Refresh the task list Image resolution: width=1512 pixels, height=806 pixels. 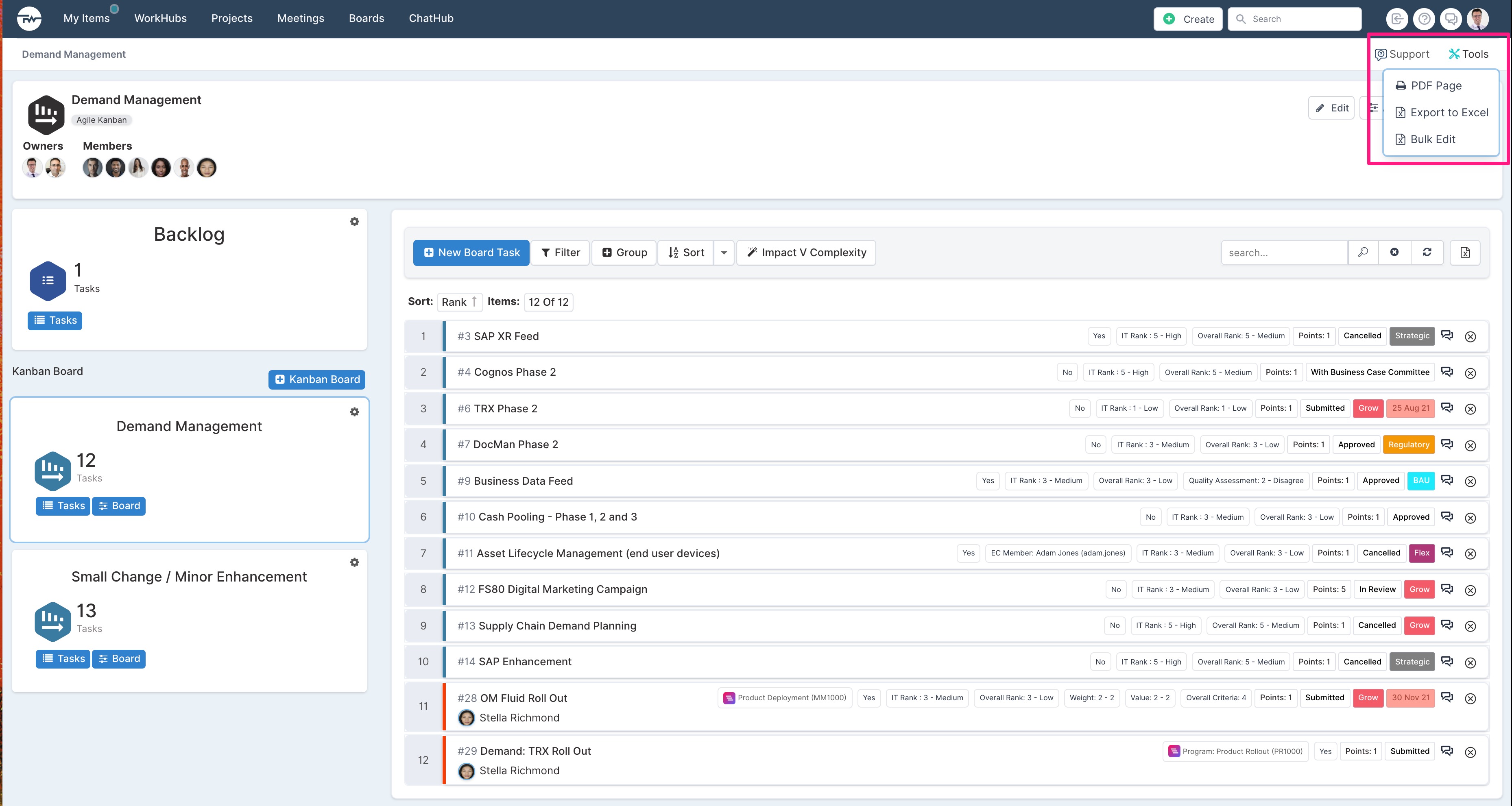coord(1427,252)
